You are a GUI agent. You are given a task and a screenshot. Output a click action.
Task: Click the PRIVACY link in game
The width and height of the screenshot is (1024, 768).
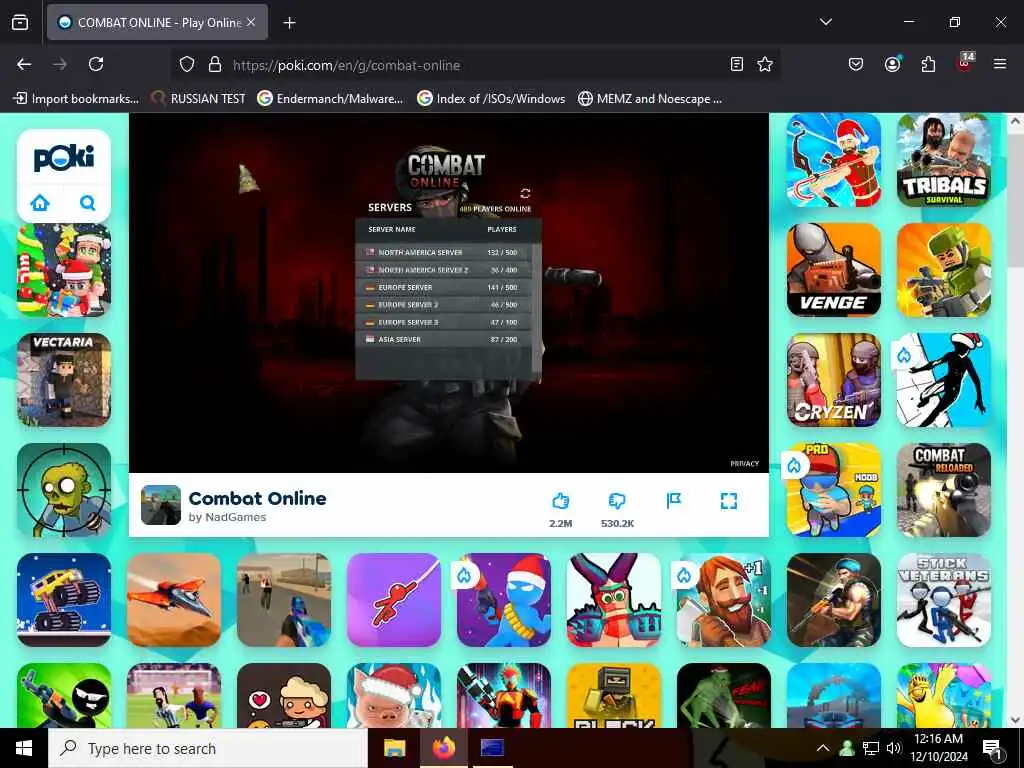pos(744,464)
